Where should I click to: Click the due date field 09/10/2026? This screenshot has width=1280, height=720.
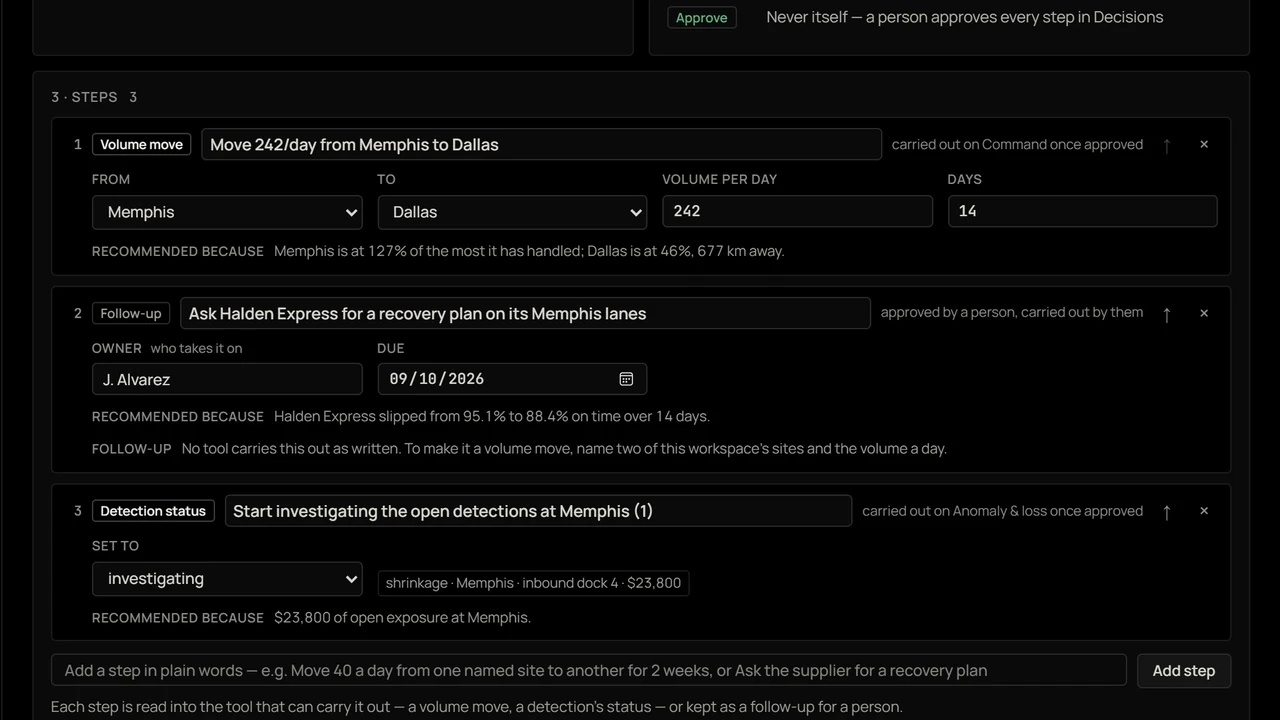click(512, 379)
